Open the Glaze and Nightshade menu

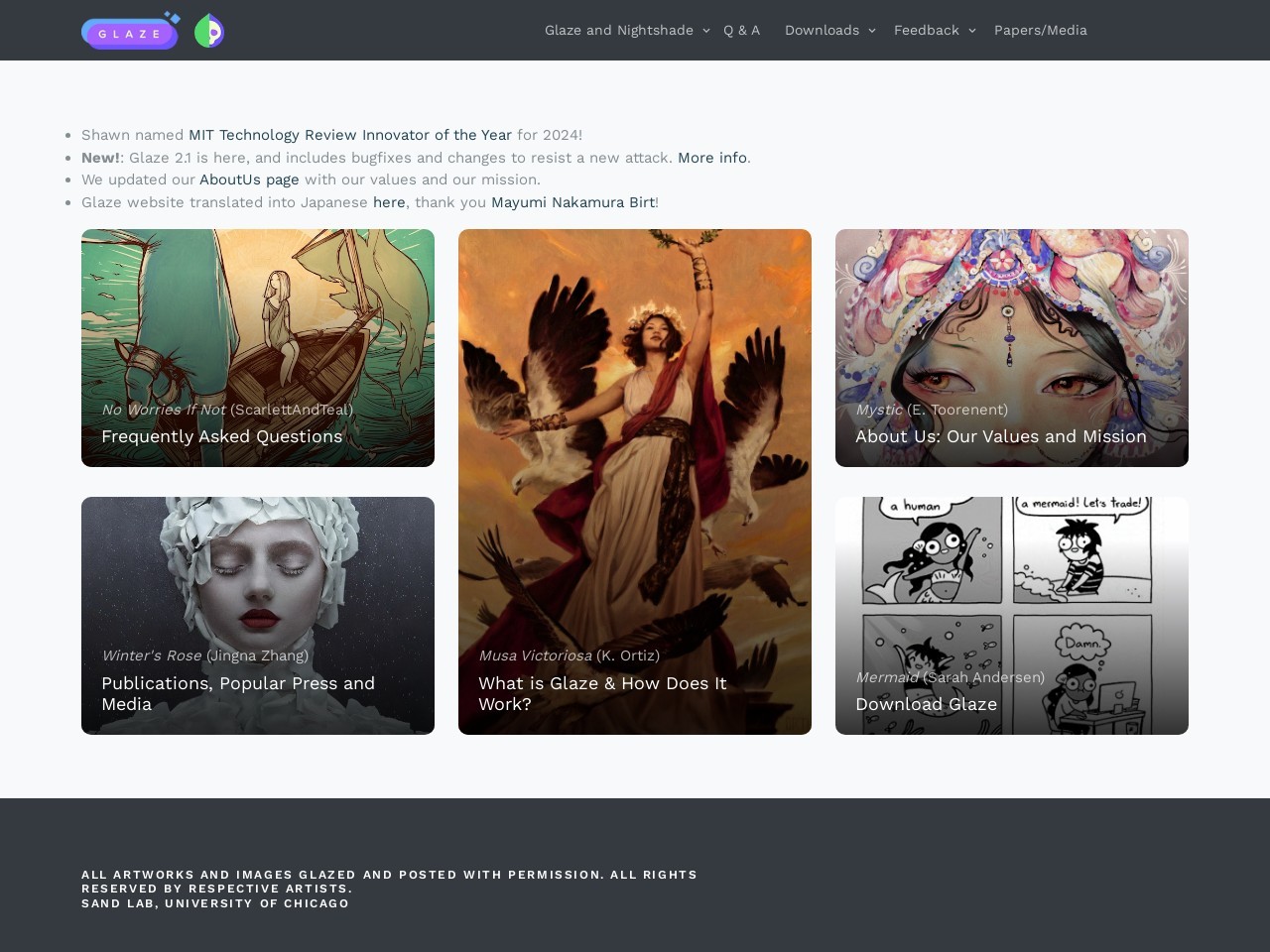[x=619, y=31]
